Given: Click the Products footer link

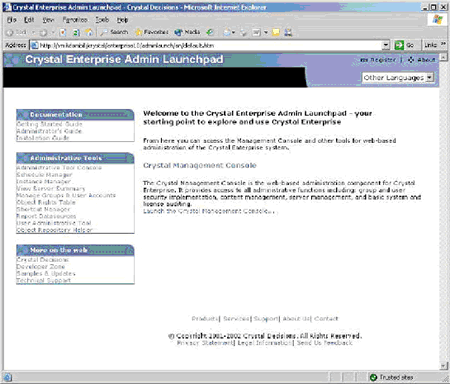Looking at the screenshot, I should point(205,319).
